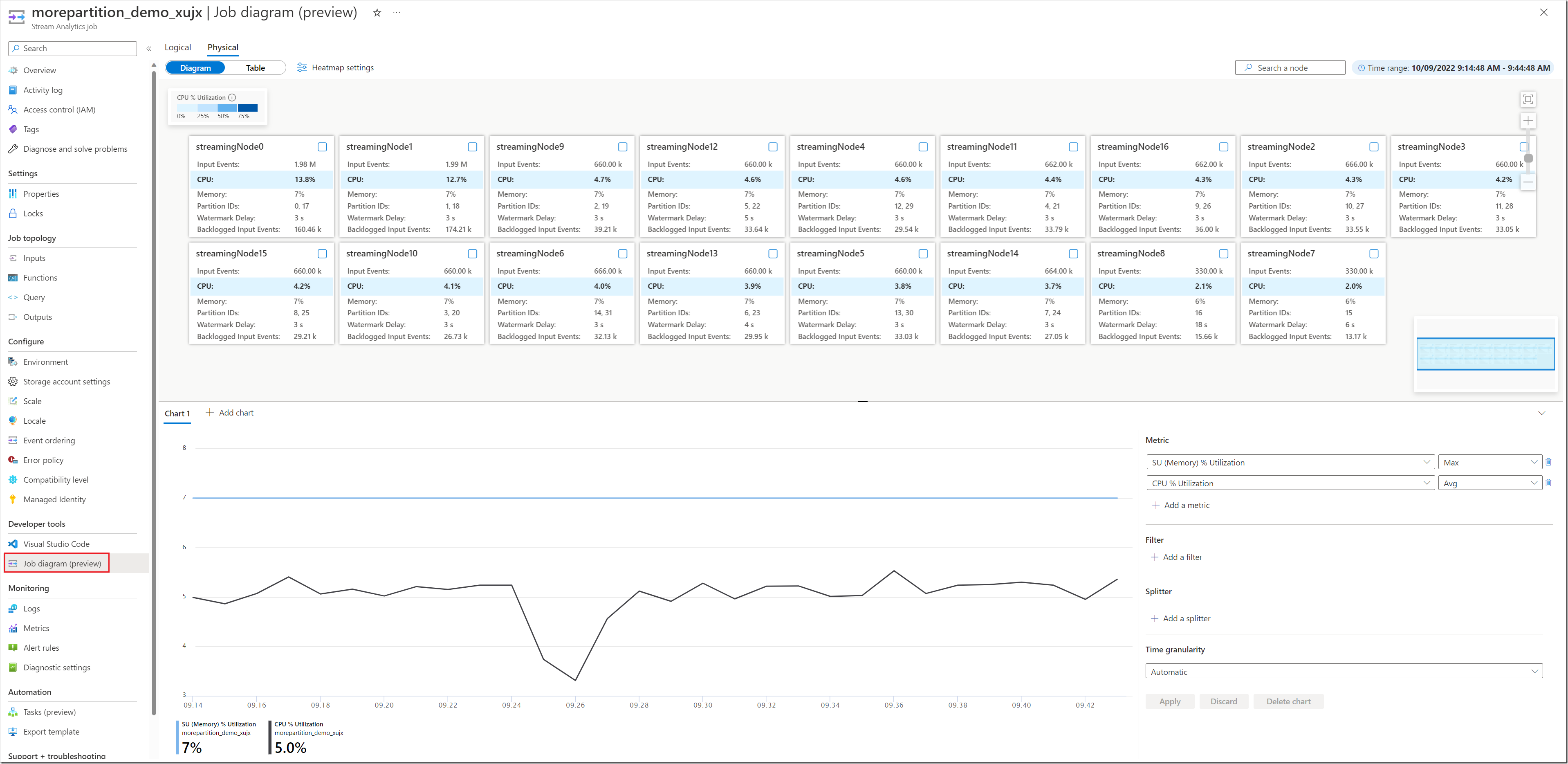The width and height of the screenshot is (1568, 764).
Task: Open Error policy settings
Action: tap(43, 460)
